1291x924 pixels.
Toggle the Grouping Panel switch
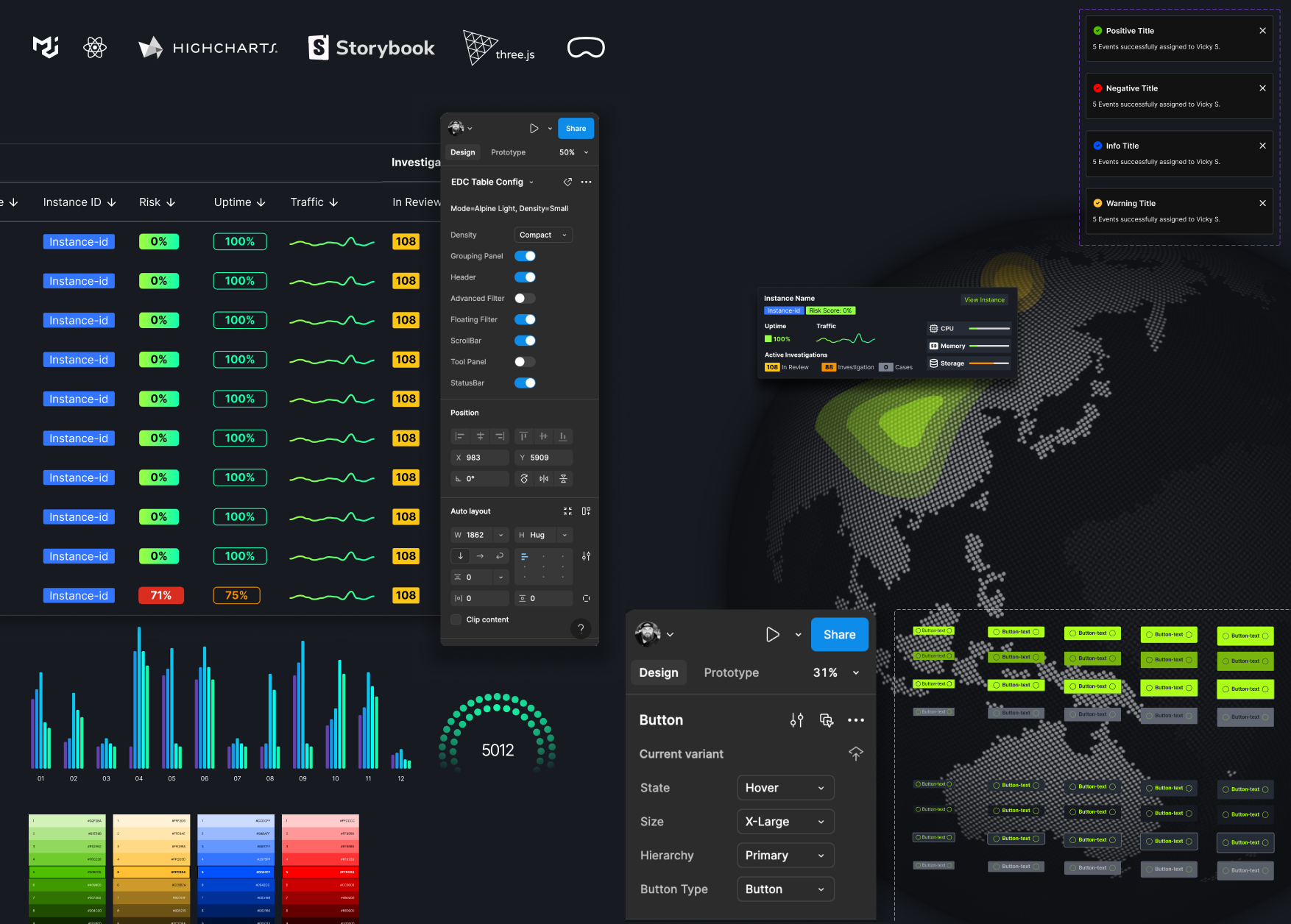click(525, 256)
